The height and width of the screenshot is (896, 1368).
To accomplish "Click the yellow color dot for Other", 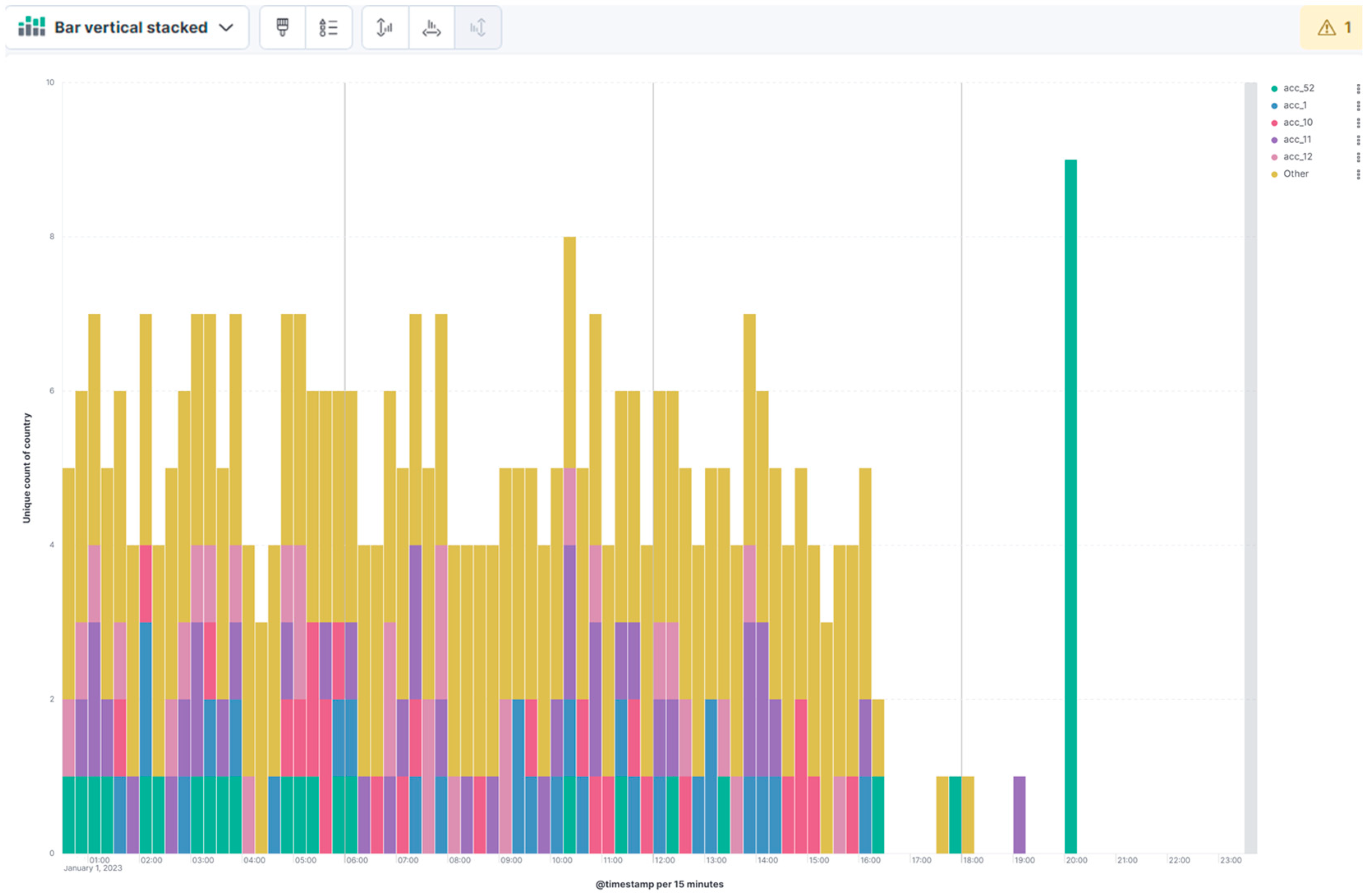I will tap(1274, 174).
